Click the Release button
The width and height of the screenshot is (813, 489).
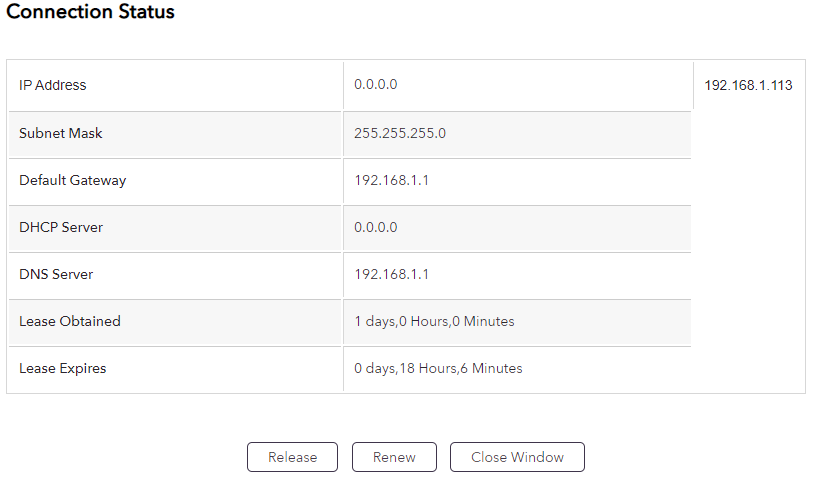point(292,457)
